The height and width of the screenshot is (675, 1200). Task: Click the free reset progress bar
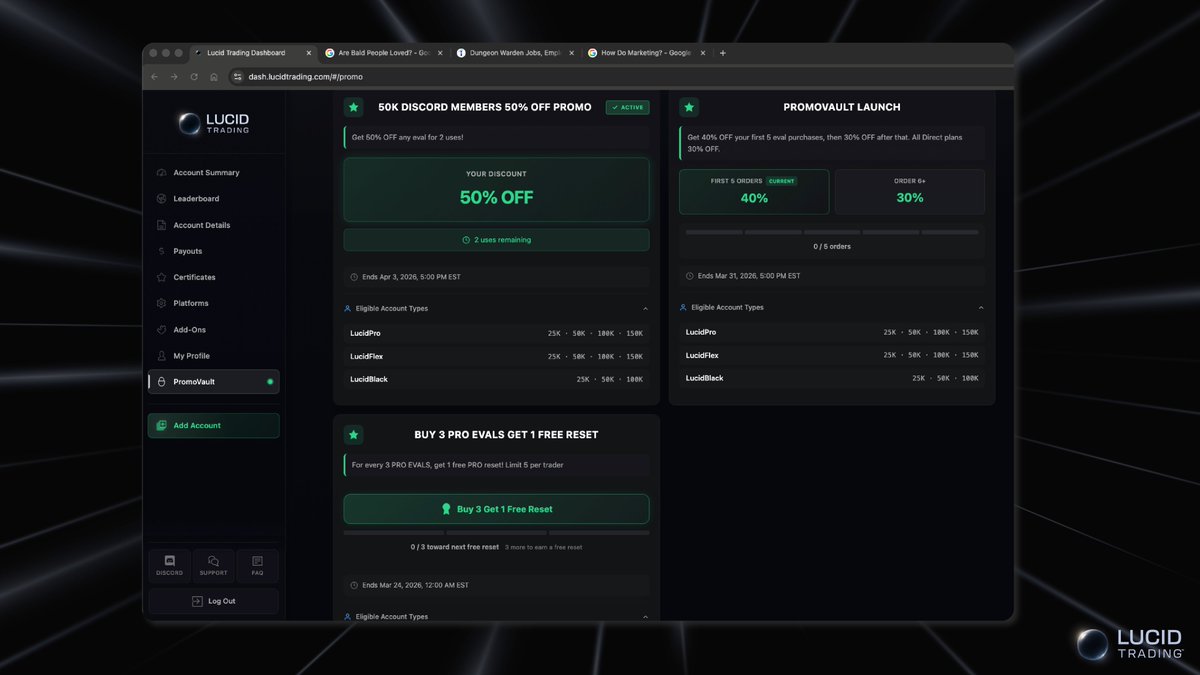tap(496, 533)
